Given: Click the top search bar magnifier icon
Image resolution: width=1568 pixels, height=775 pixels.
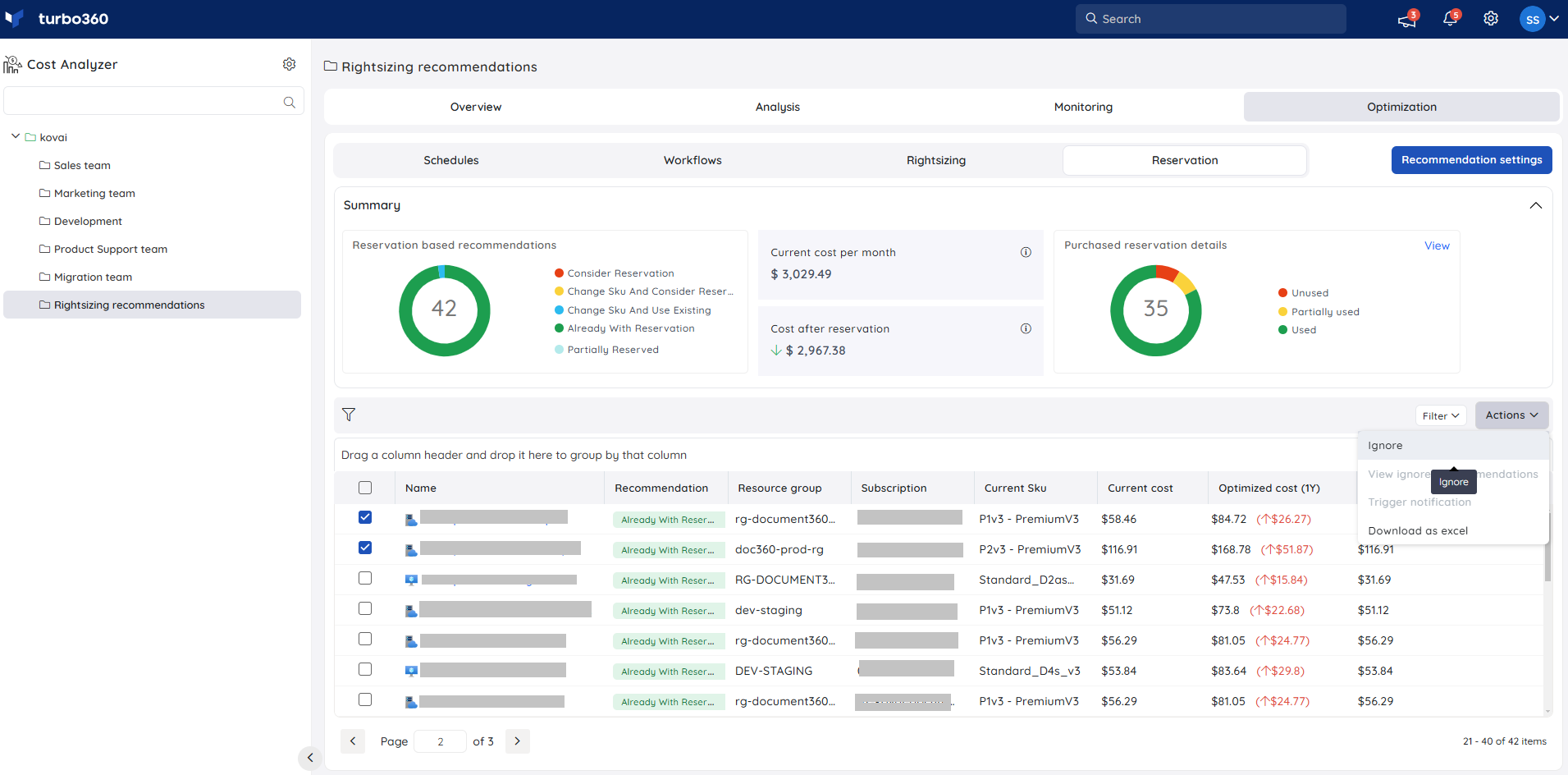Looking at the screenshot, I should coord(1091,18).
